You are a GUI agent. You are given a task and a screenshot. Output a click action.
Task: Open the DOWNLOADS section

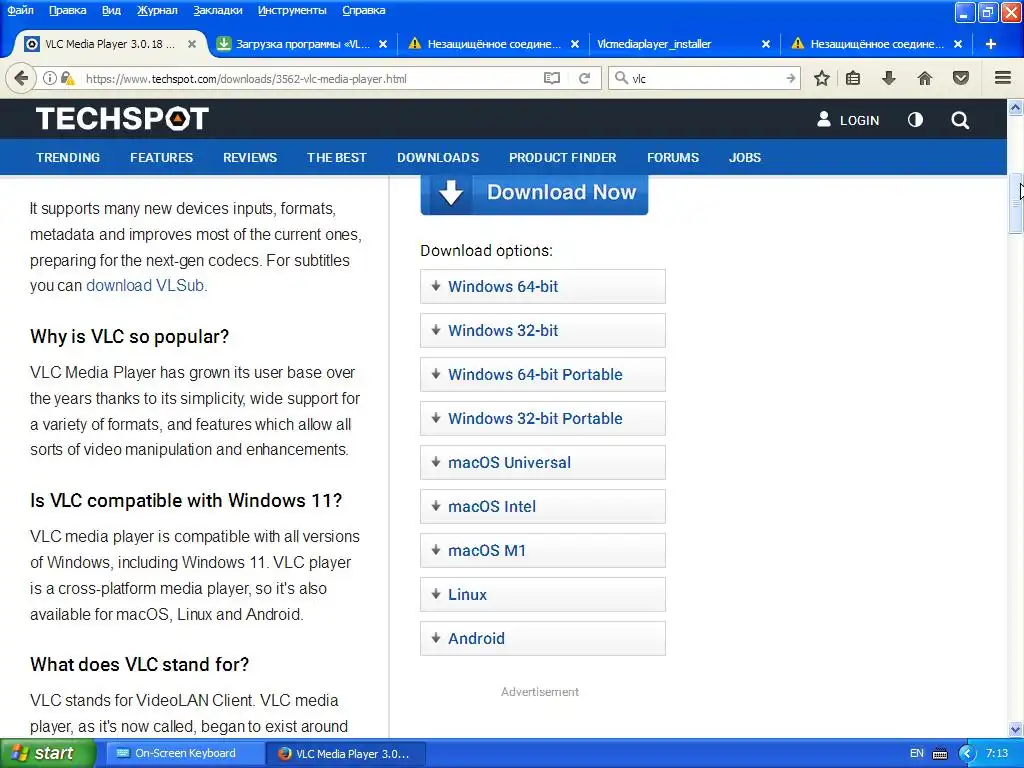point(438,157)
